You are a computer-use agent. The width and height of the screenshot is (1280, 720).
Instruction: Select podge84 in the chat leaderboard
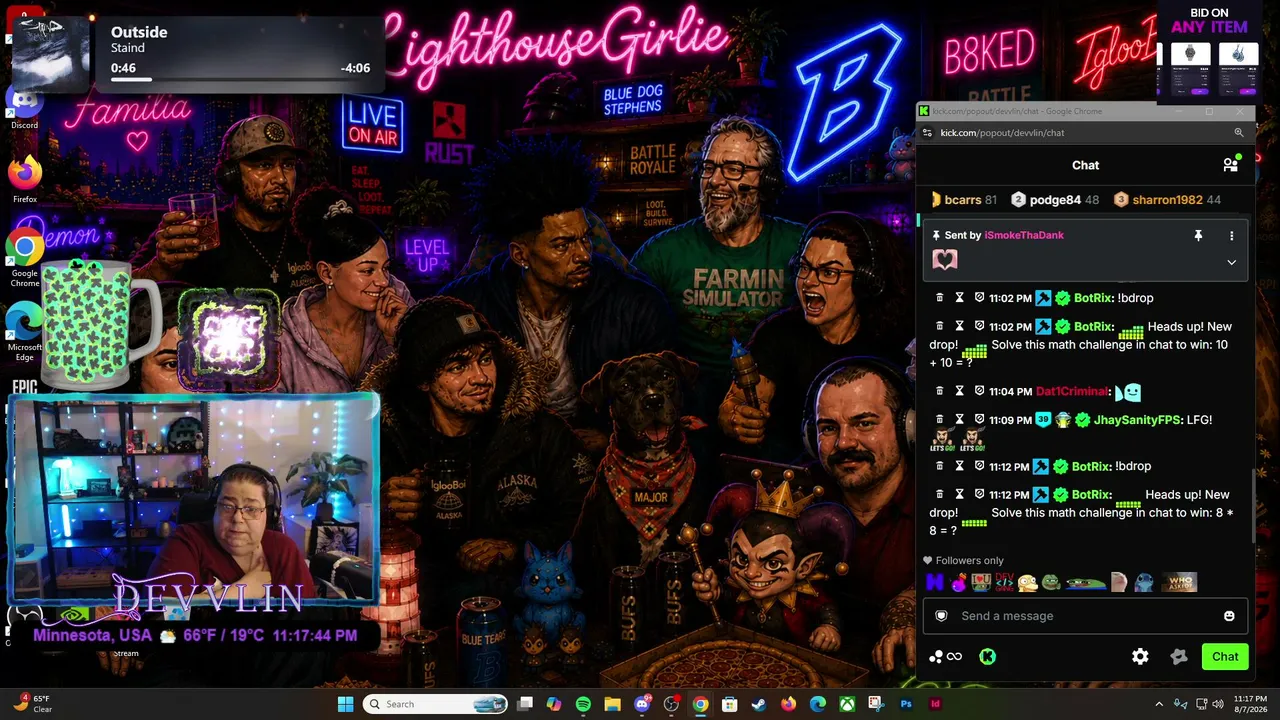click(1055, 200)
